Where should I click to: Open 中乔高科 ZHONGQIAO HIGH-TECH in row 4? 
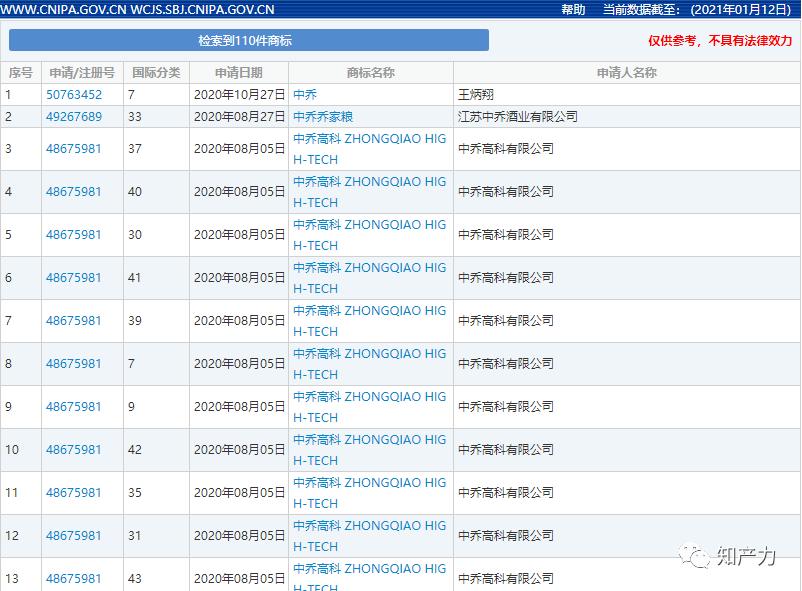coord(369,192)
